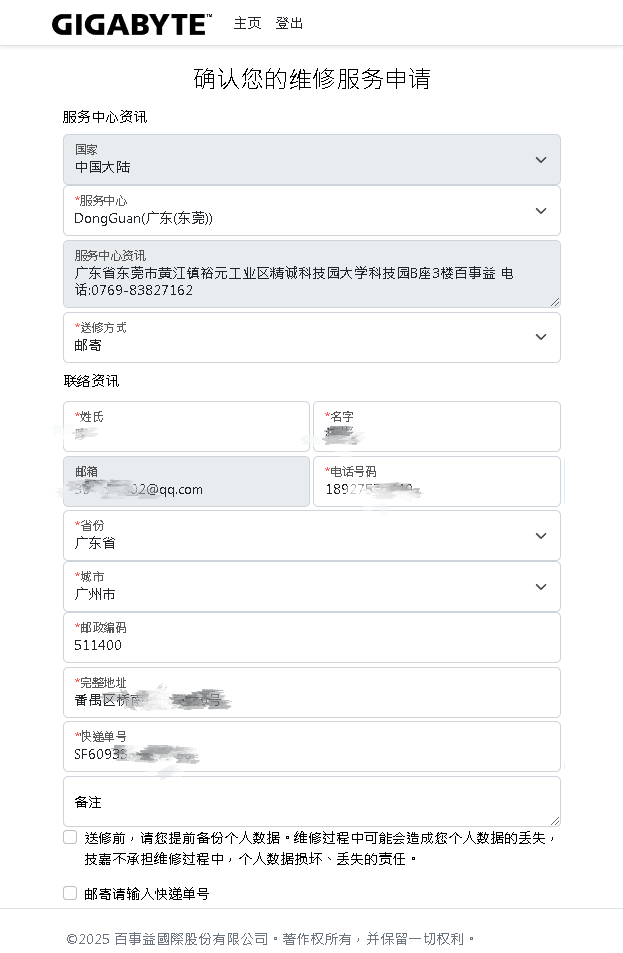623x953 pixels.
Task: Check the 邮寄请输入快递单号 checkbox
Action: (x=70, y=893)
